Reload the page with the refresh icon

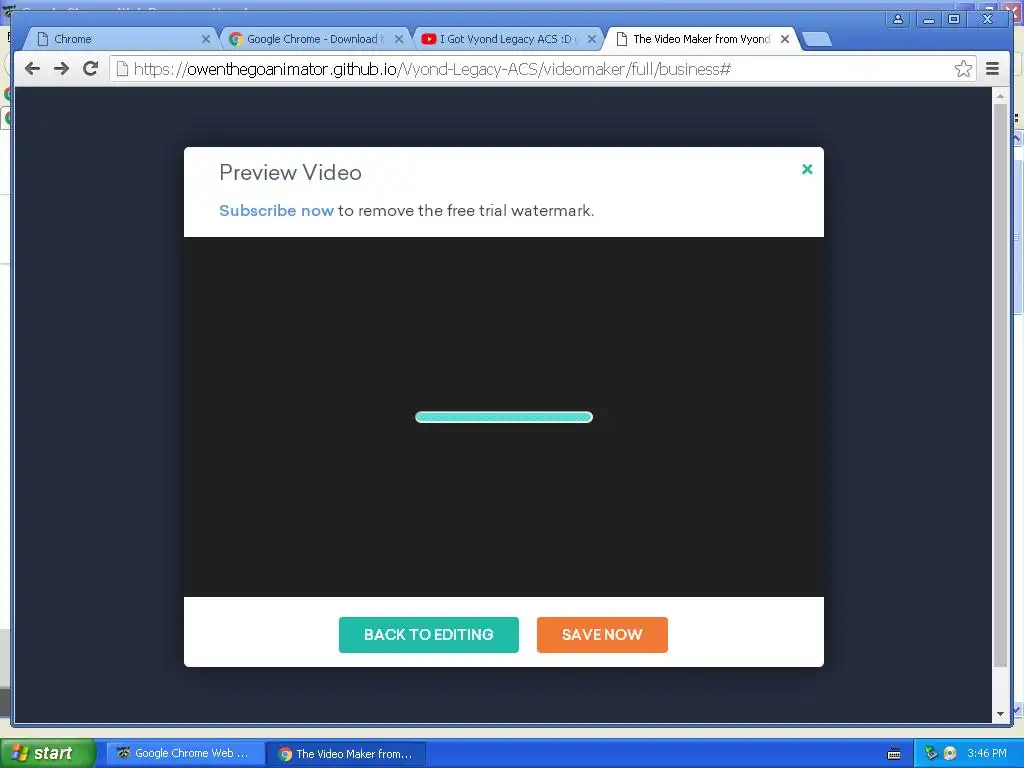[90, 69]
